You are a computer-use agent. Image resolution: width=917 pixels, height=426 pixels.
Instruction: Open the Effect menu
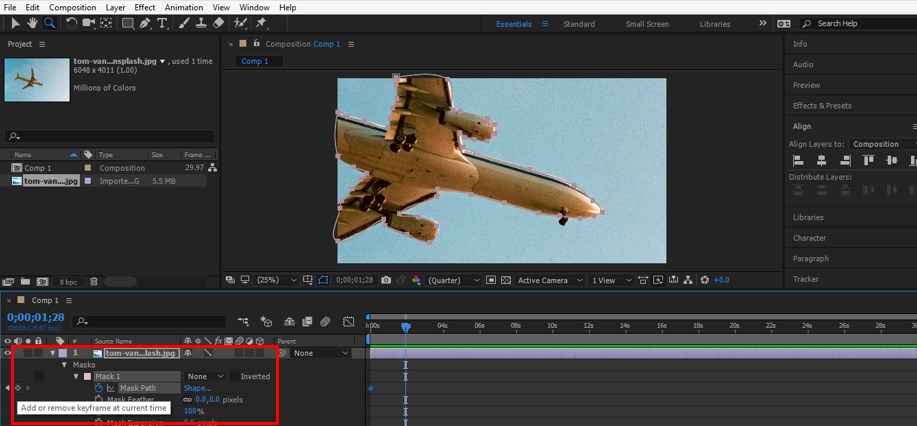click(145, 8)
